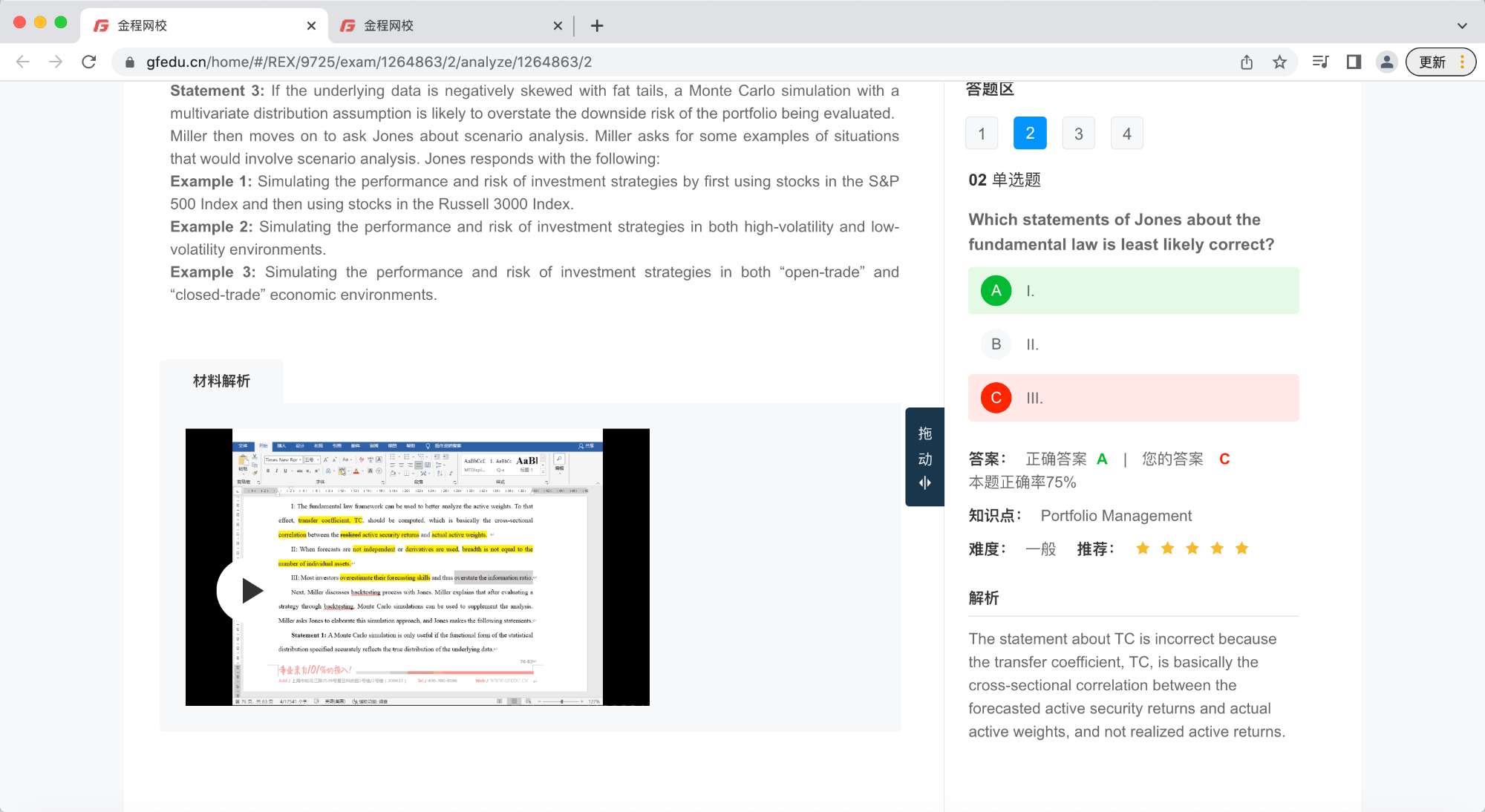
Task: Open the 更新 browser menu dots
Action: pos(1462,62)
